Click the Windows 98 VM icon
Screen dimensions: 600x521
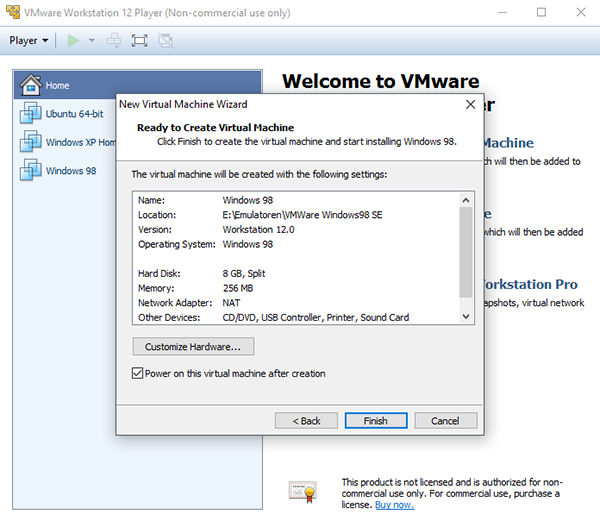30,170
